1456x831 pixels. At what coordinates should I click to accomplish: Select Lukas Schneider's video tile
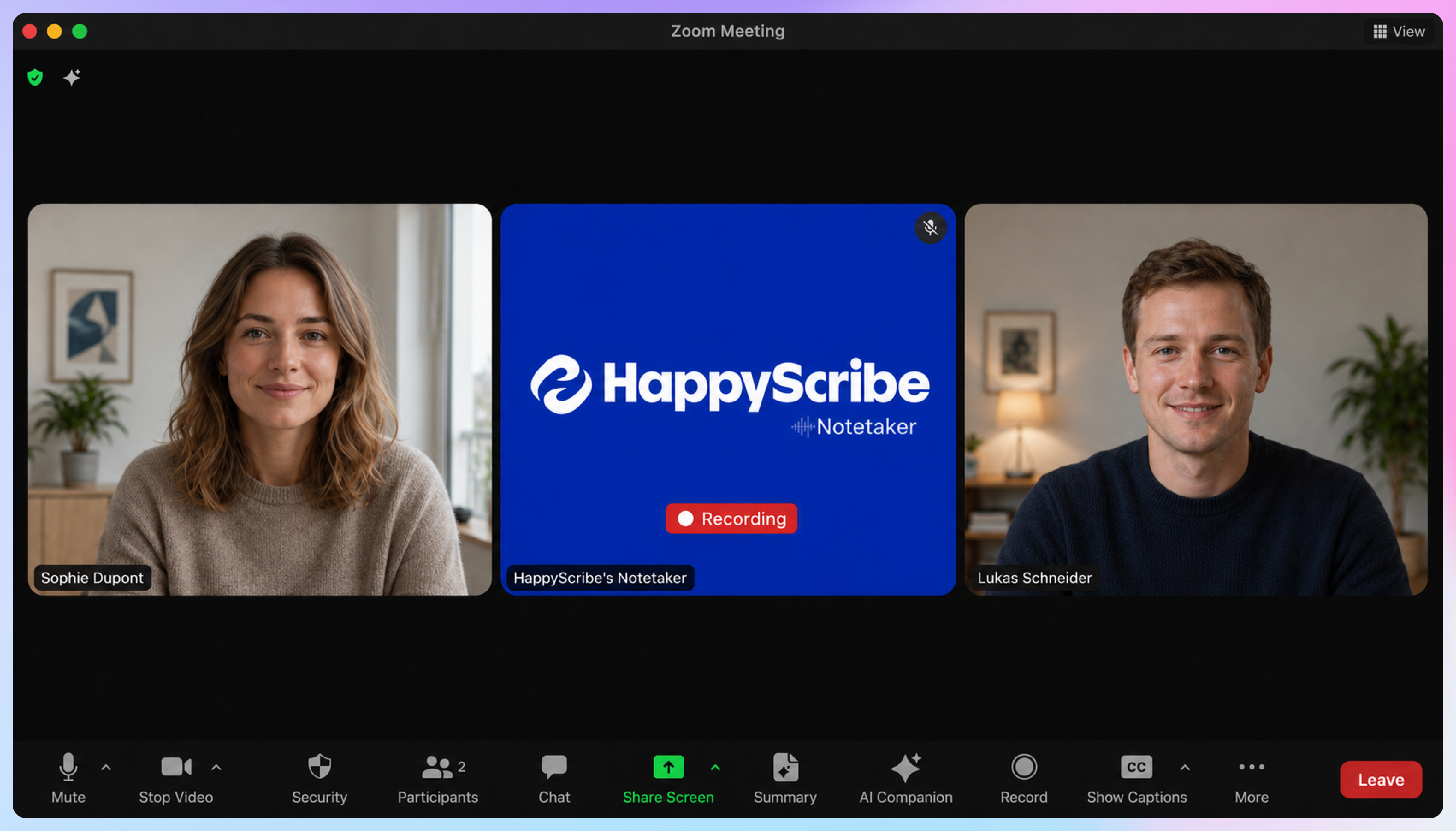pos(1196,399)
